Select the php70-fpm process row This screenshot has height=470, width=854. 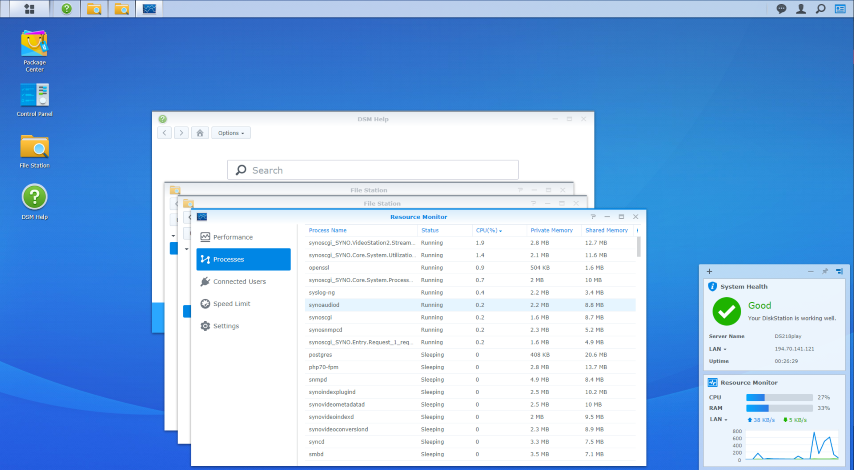pos(470,367)
